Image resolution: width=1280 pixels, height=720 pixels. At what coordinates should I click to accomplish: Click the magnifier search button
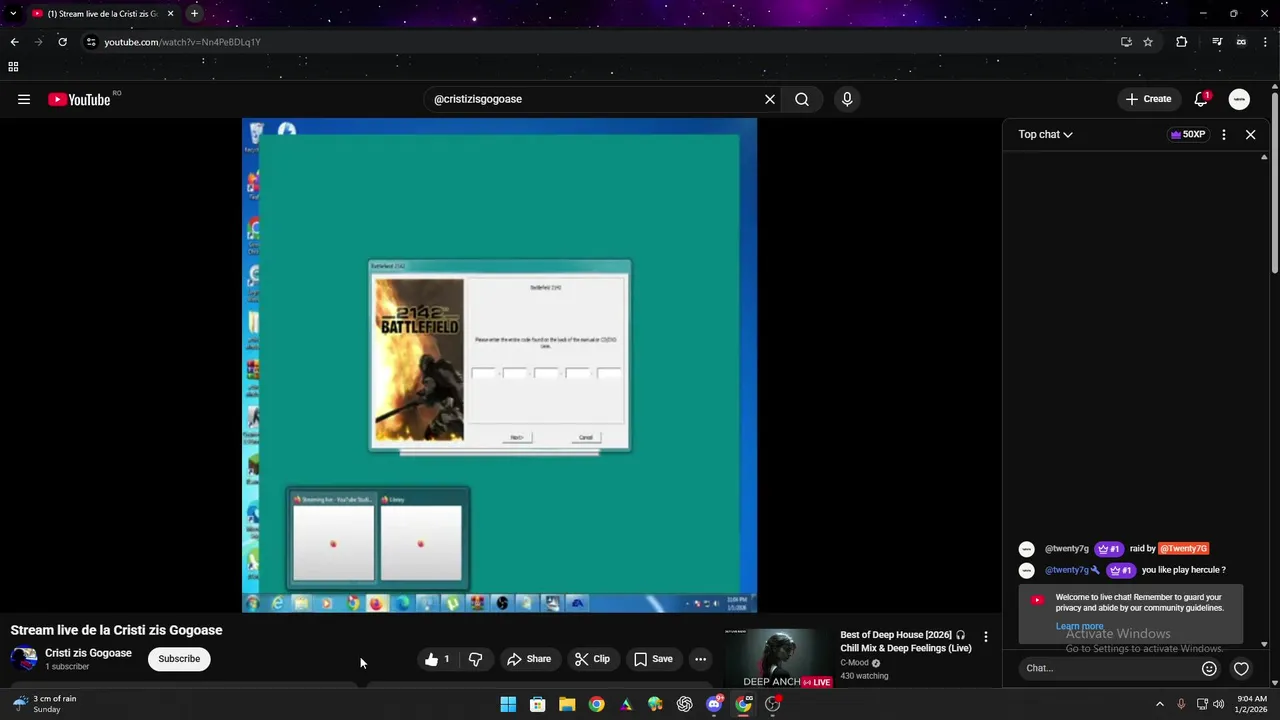(x=802, y=99)
